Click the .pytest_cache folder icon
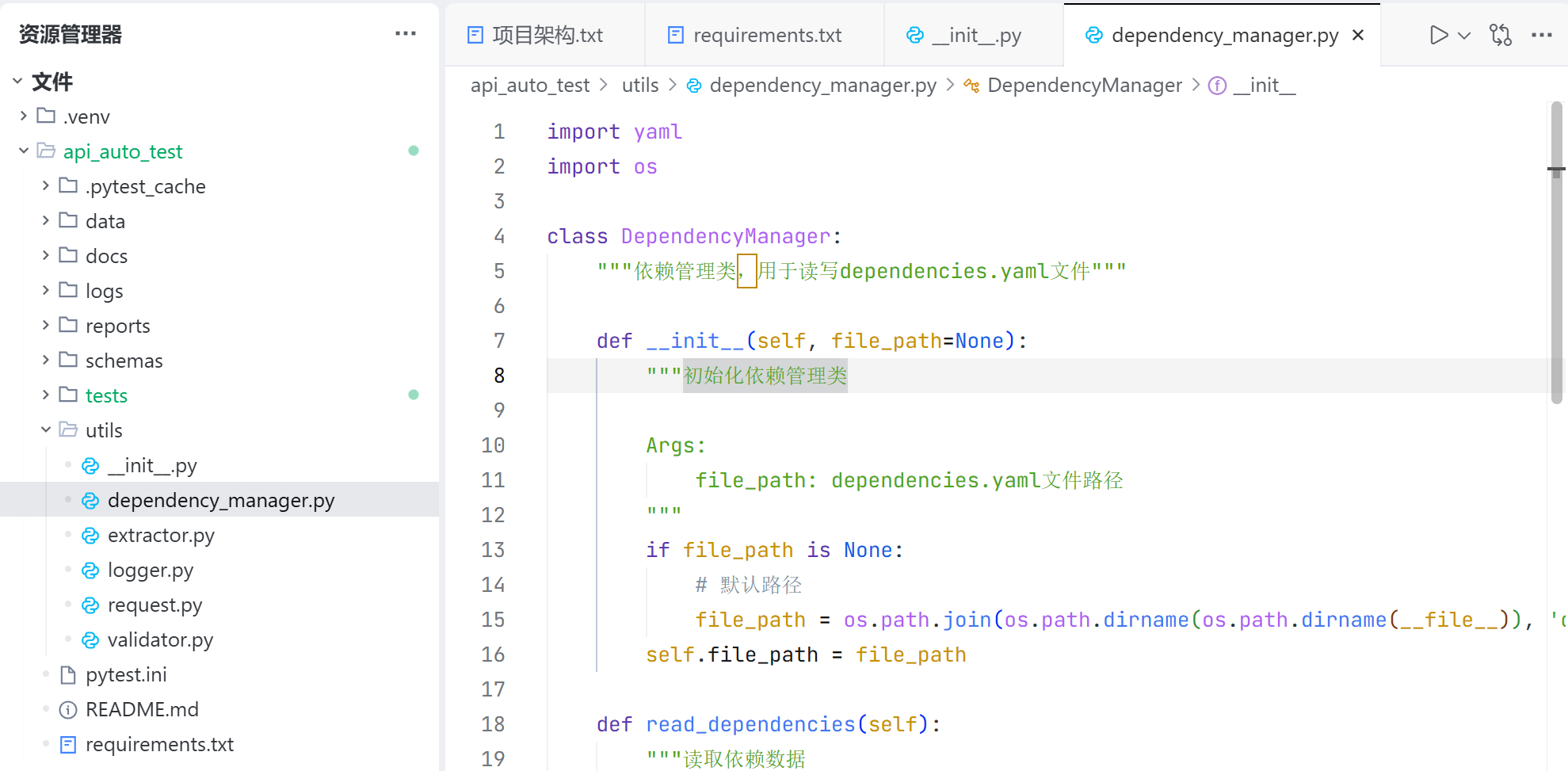Screen dimensions: 1568x771 pos(68,185)
